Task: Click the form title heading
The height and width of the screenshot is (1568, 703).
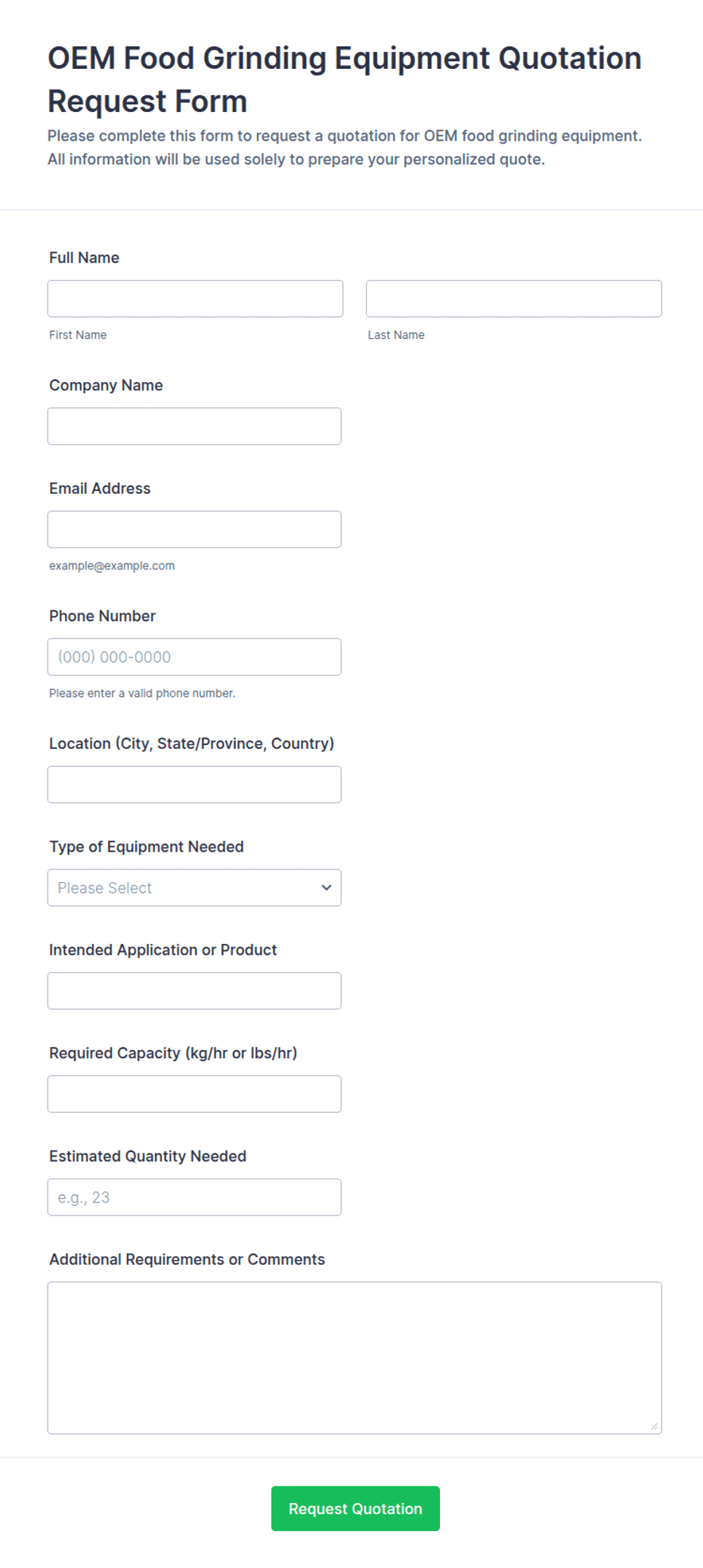Action: [x=345, y=79]
